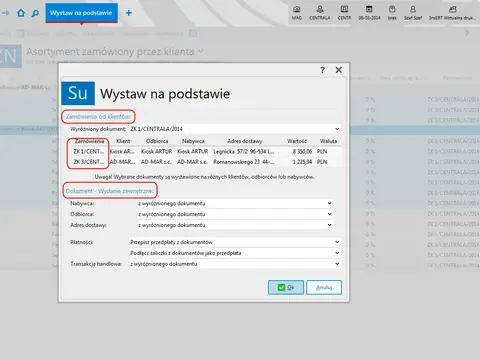Click the 'AD-MAR s.c.' Odbiorca cell
Viewport: 480px width, 360px height.
156,162
